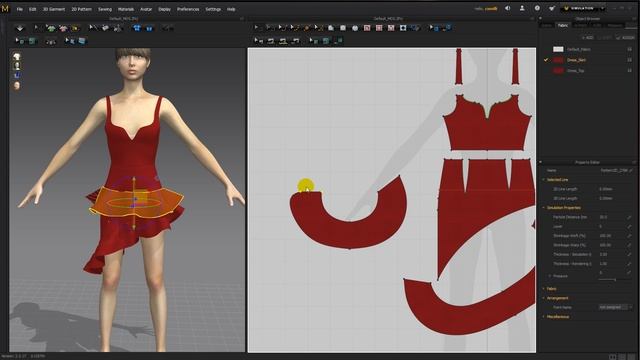This screenshot has height=360, width=640.
Task: Collapse the Property Editor panel arrow
Action: coord(541,162)
